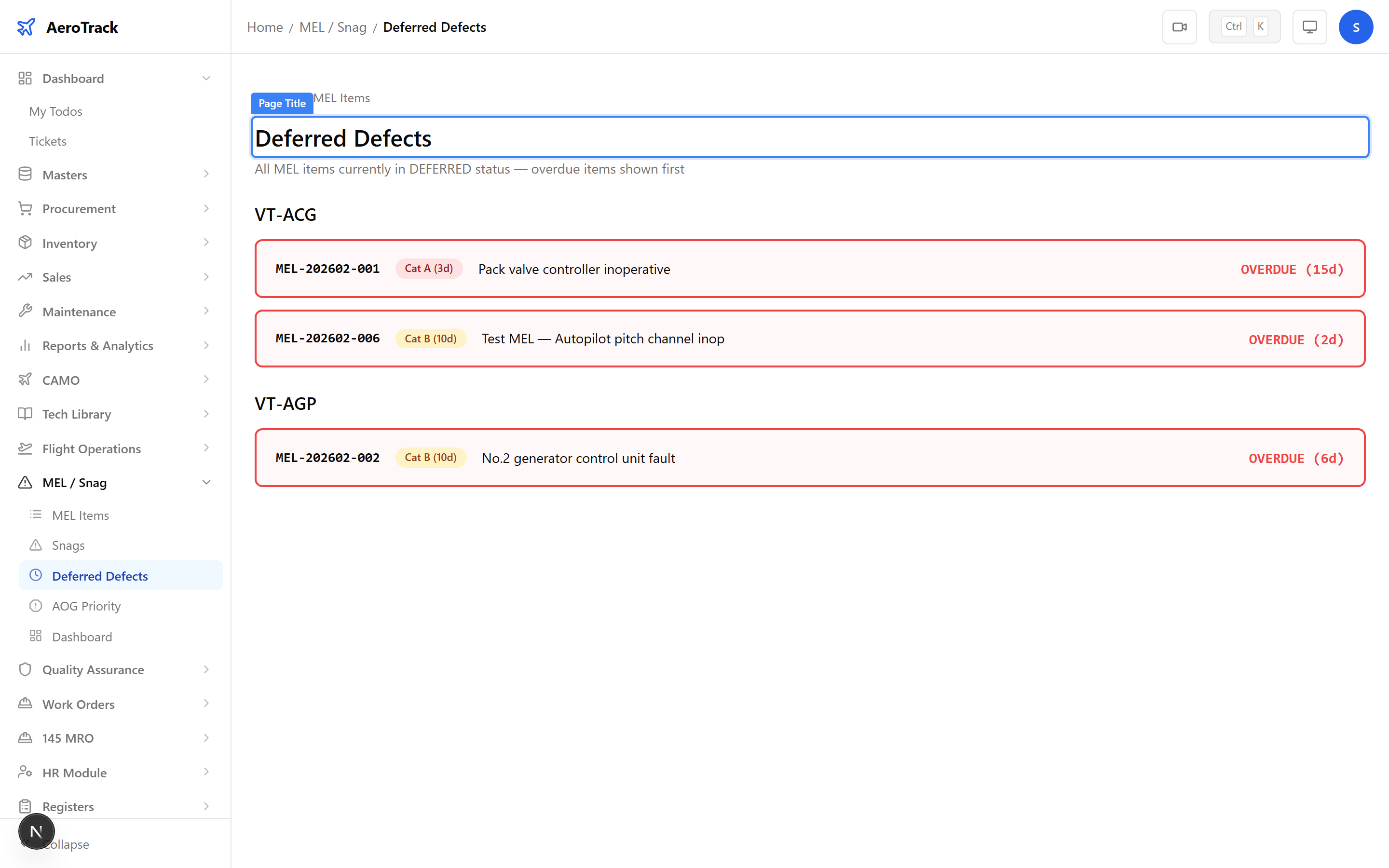The width and height of the screenshot is (1389, 868).
Task: Click the Quality Assurance shield icon
Action: [25, 669]
